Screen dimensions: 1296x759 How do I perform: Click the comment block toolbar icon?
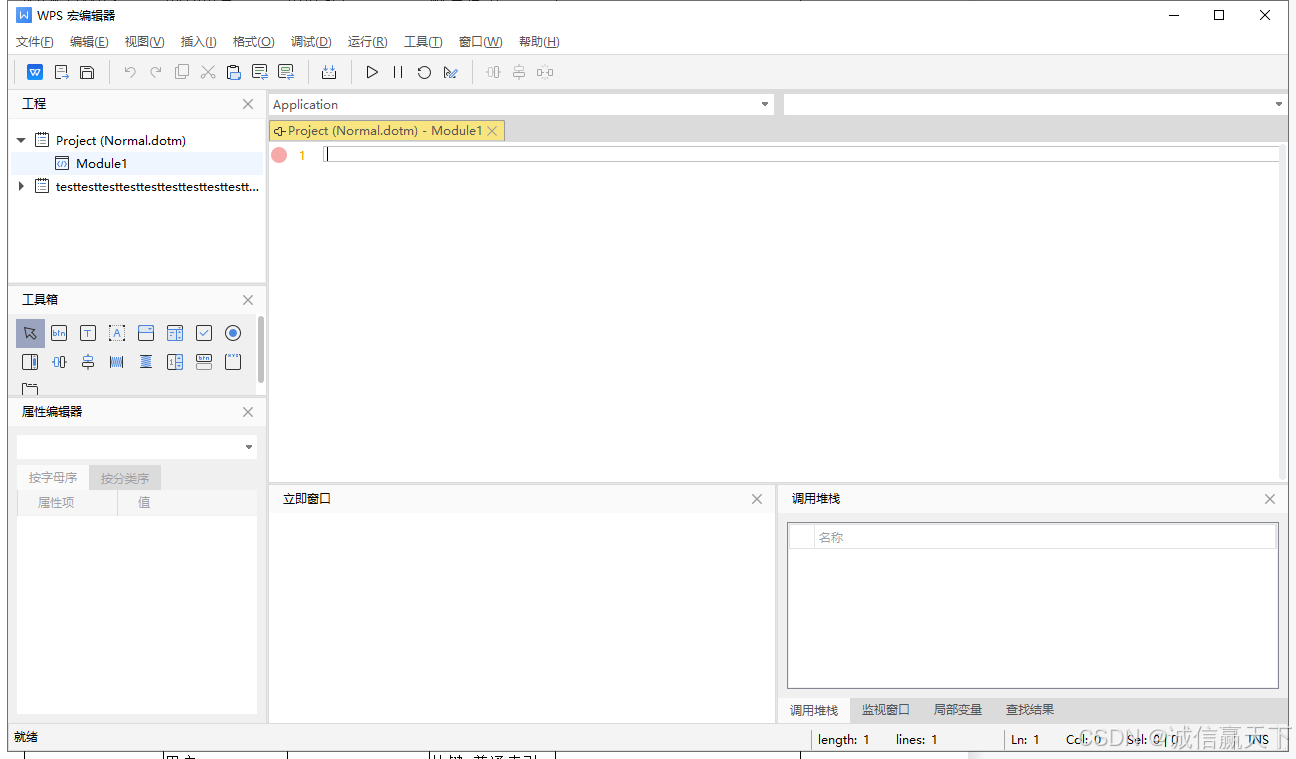click(x=260, y=72)
